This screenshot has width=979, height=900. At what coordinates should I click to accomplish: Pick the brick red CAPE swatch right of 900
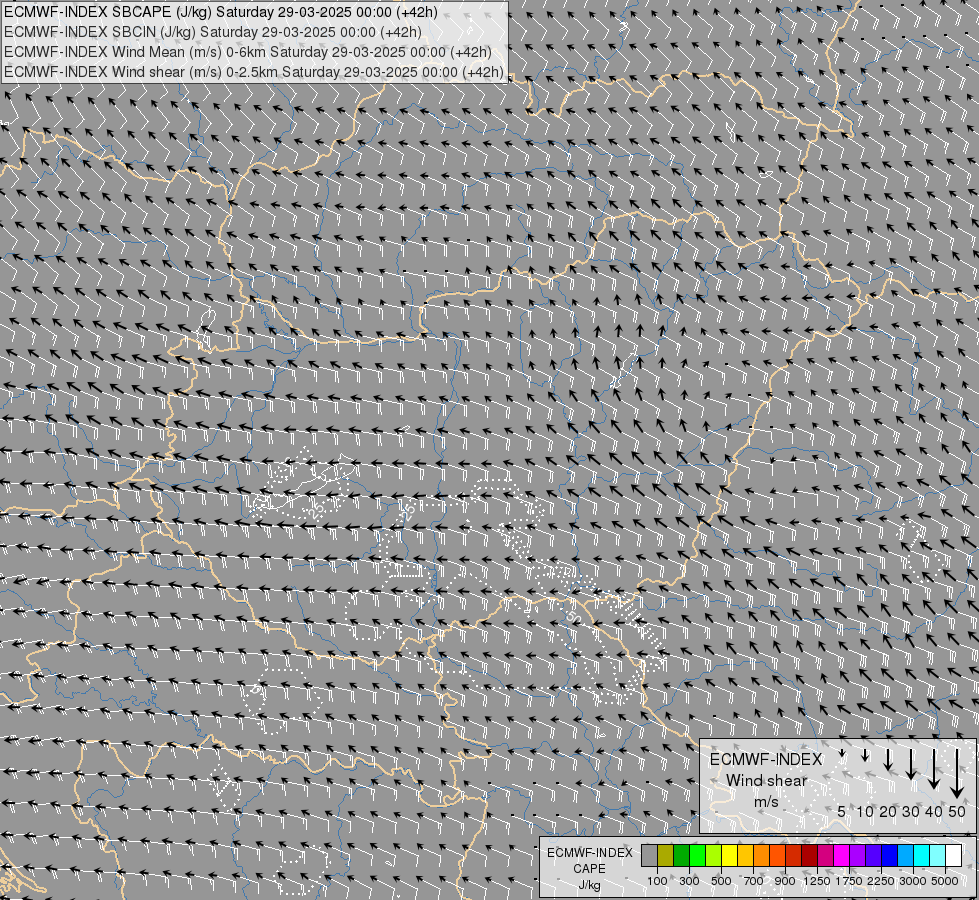click(794, 856)
